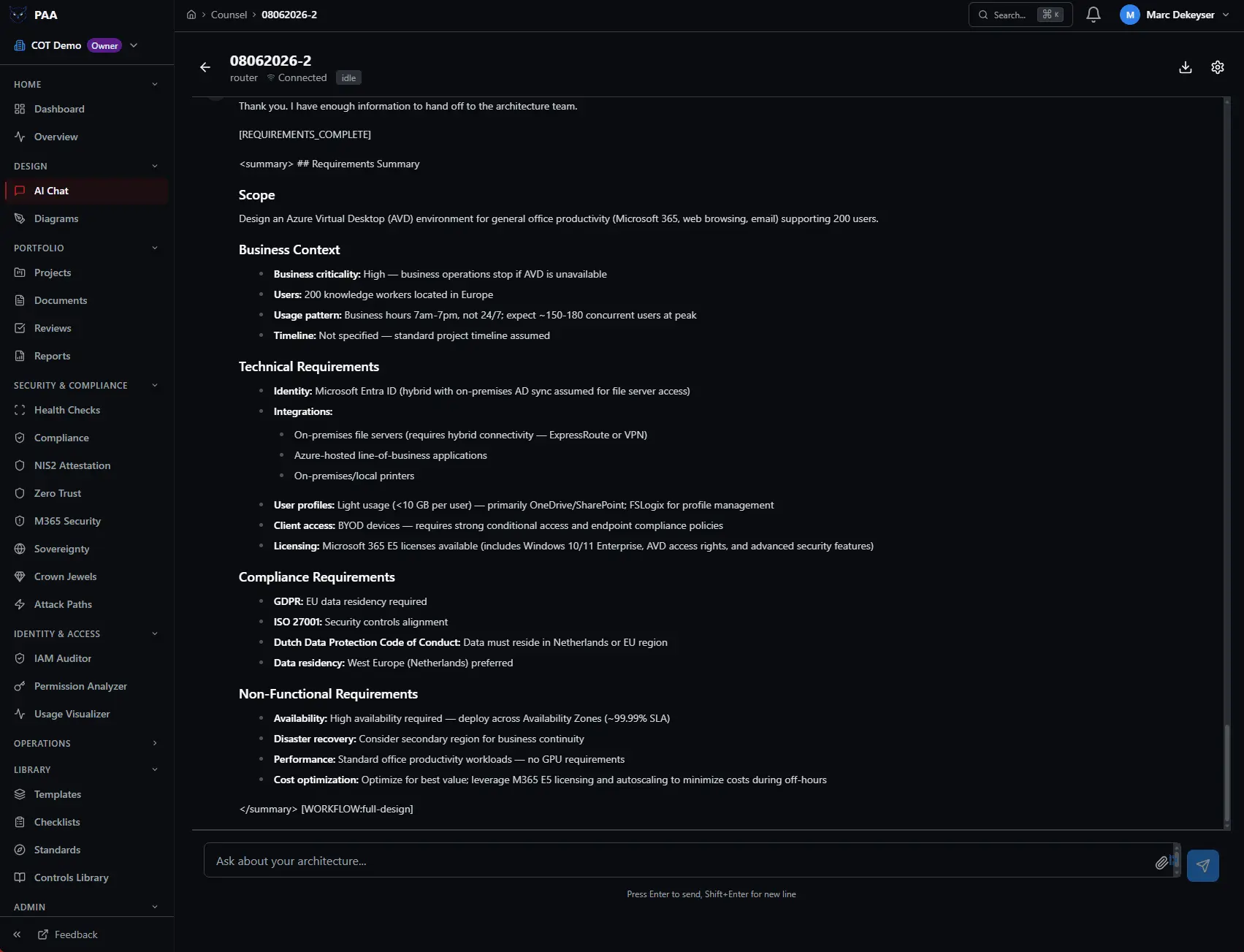Download the conversation with the download icon
The height and width of the screenshot is (952, 1244).
point(1186,67)
